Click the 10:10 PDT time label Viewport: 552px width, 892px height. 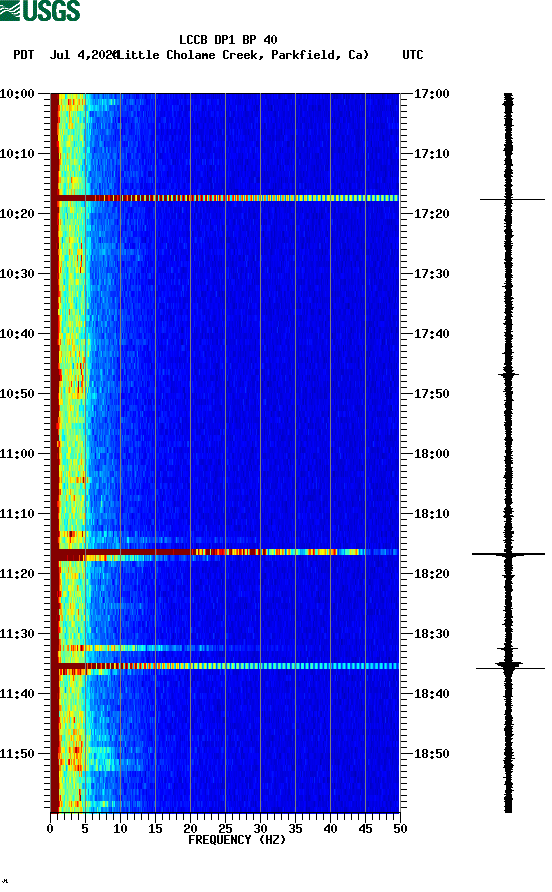point(17,154)
